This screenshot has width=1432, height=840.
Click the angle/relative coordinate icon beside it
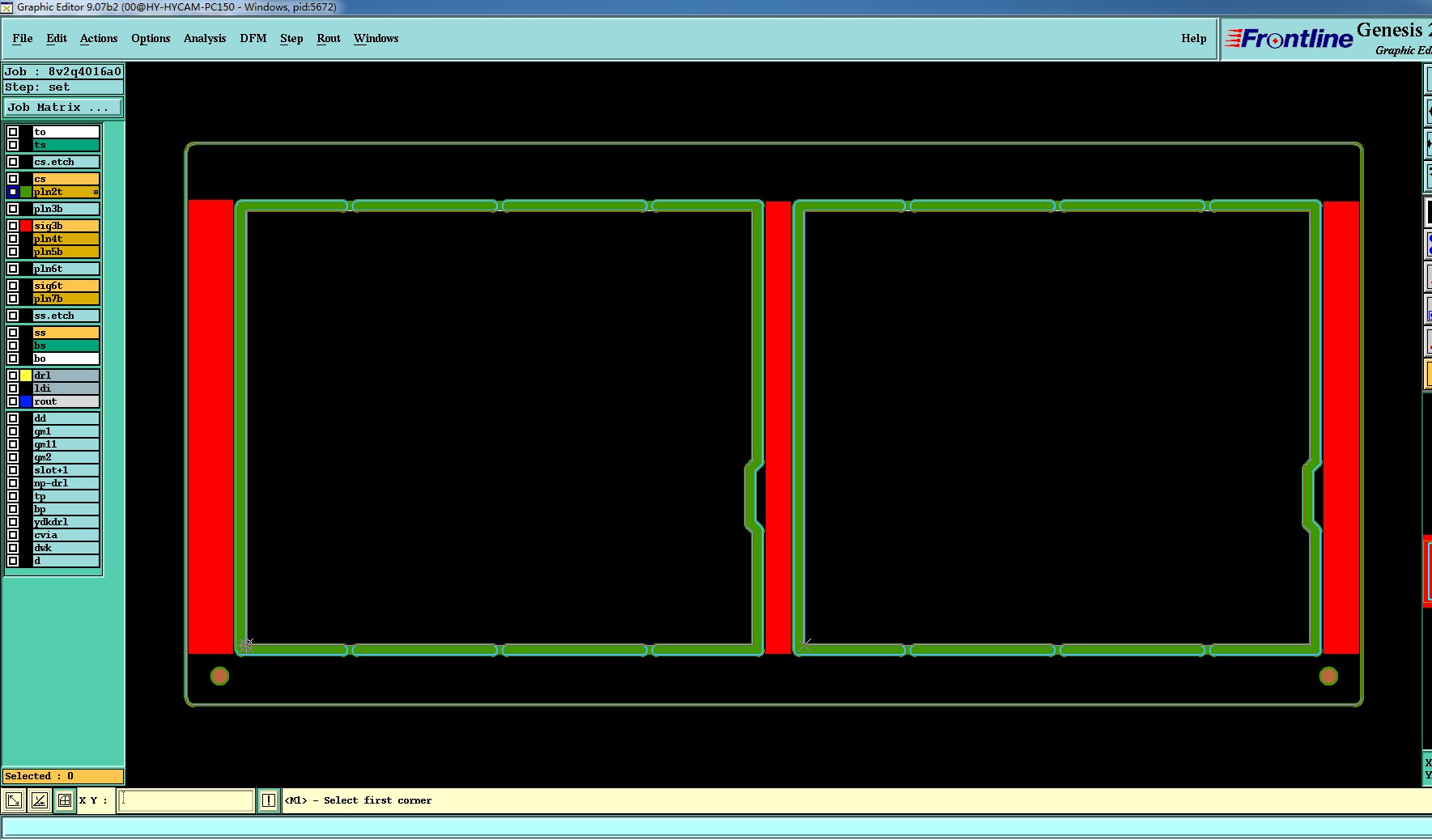(39, 801)
